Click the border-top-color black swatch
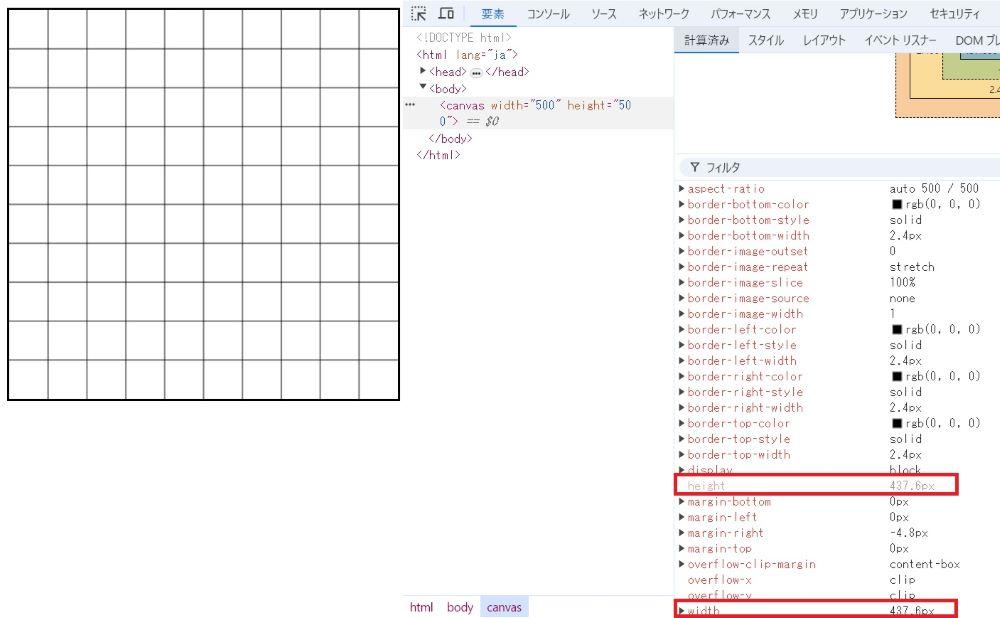 click(897, 423)
